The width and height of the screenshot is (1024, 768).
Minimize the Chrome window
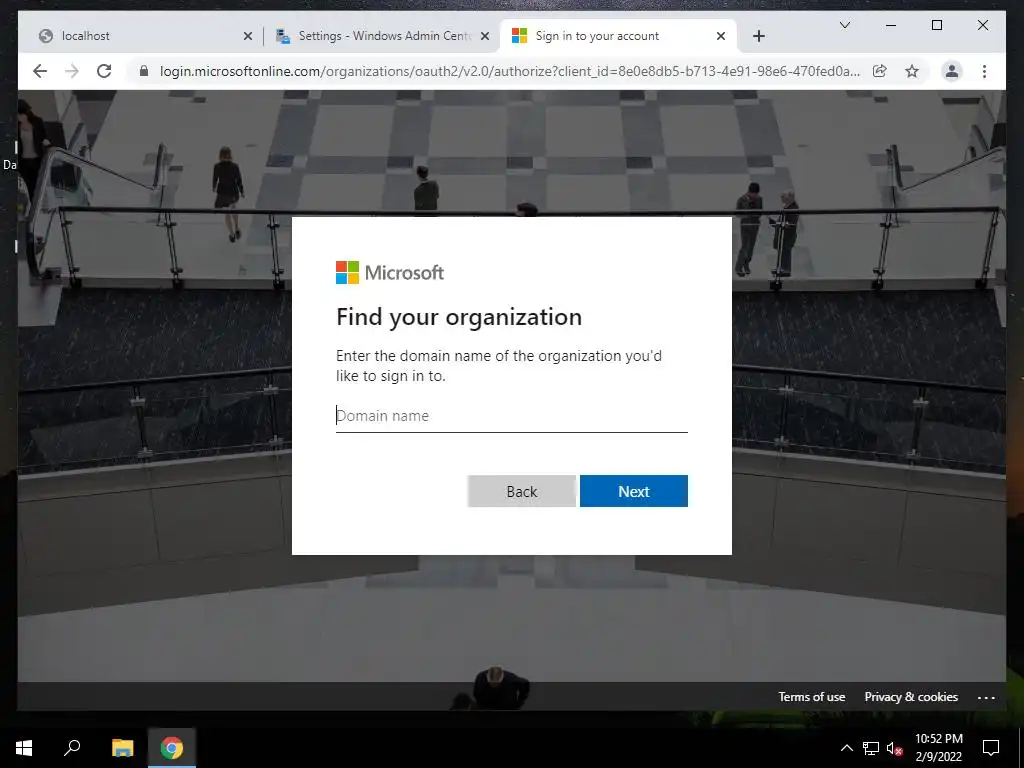tap(891, 25)
